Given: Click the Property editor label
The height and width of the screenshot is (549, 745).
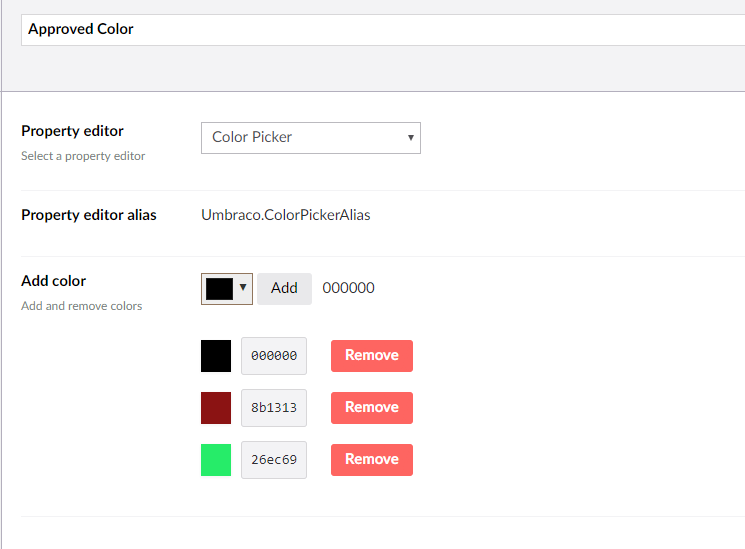Looking at the screenshot, I should pos(72,131).
